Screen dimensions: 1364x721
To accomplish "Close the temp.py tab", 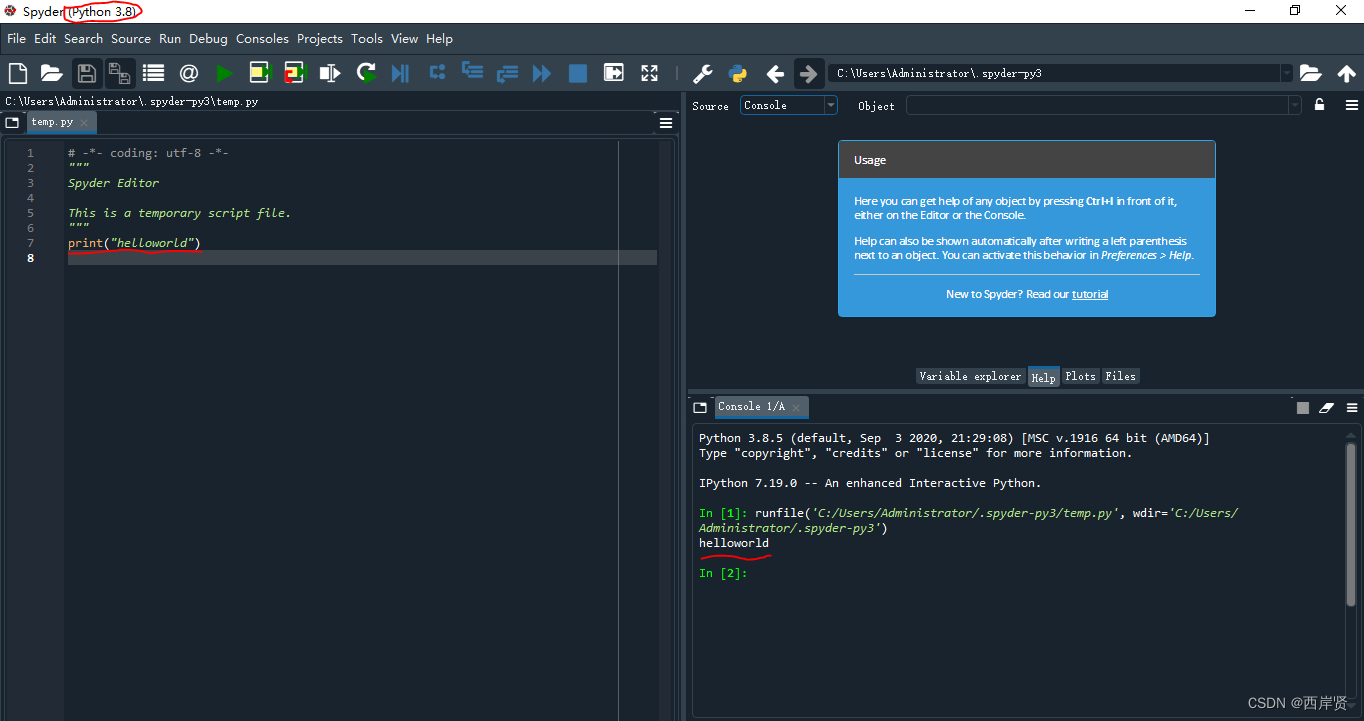I will 84,123.
